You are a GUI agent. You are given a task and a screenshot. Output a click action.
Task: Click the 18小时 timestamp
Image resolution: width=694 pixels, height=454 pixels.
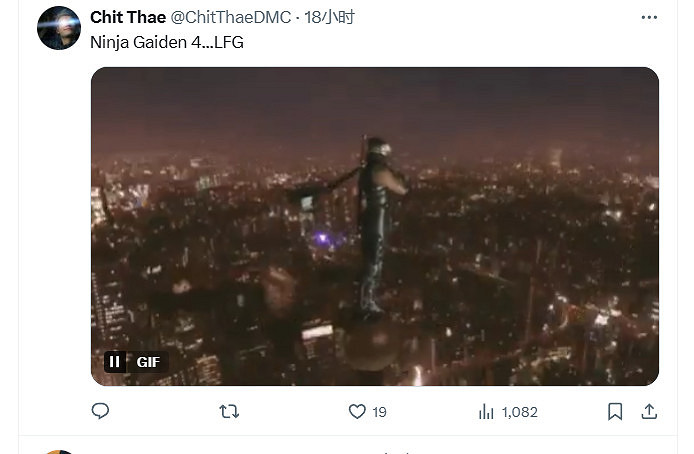330,17
